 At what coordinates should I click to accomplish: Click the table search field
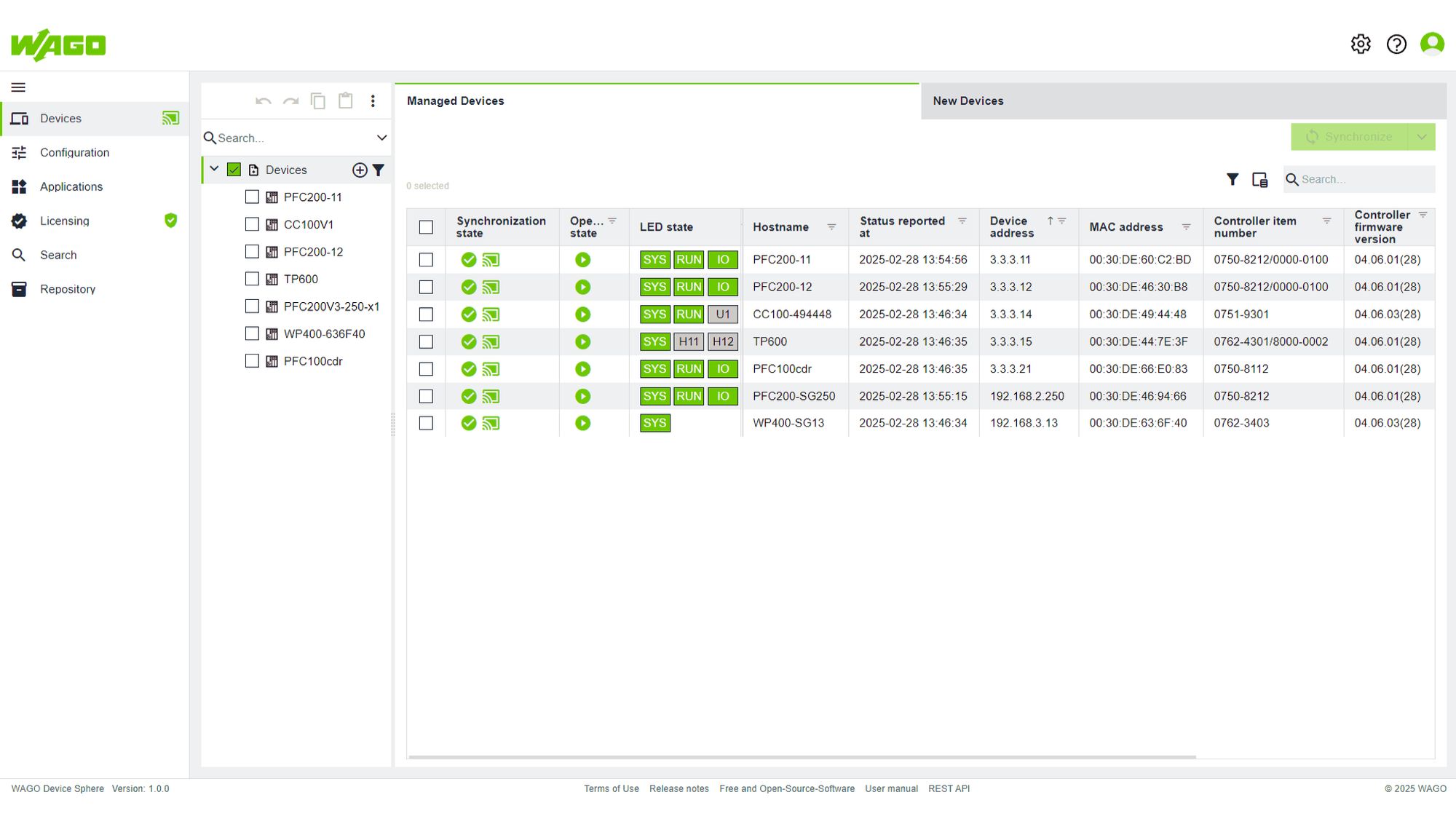1359,180
